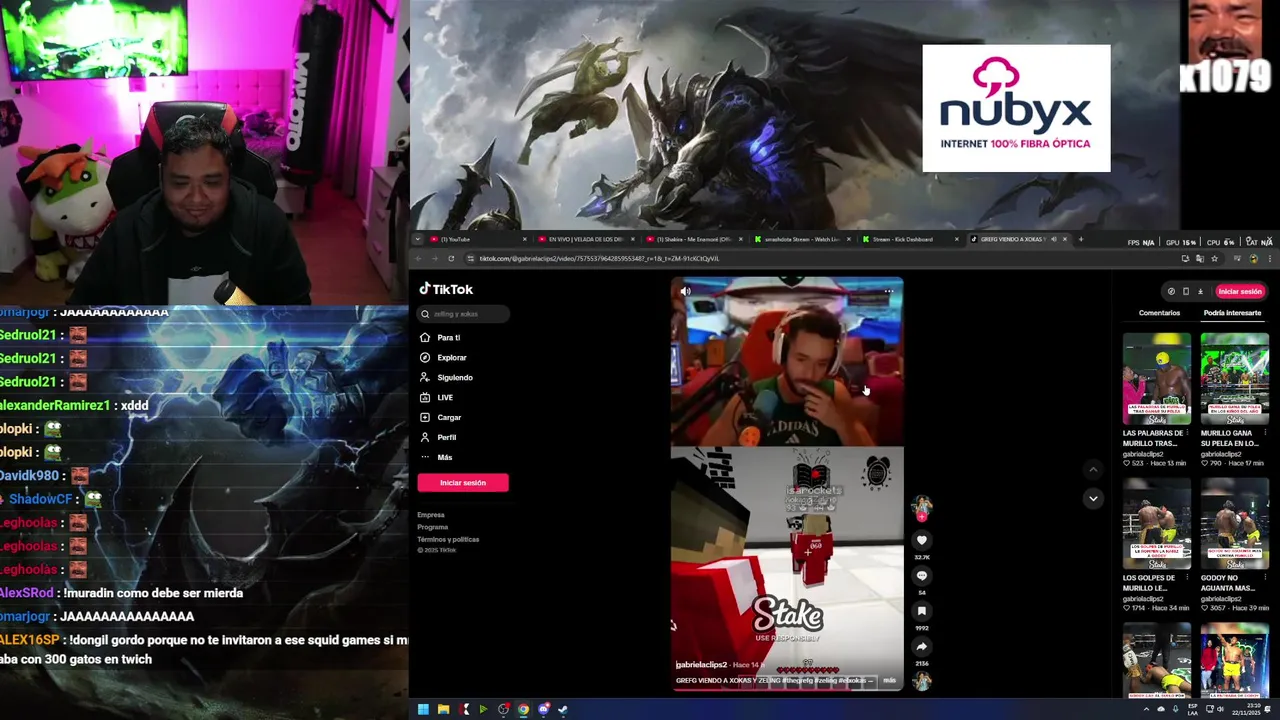
Task: Share video with the arrow icon
Action: tap(922, 646)
